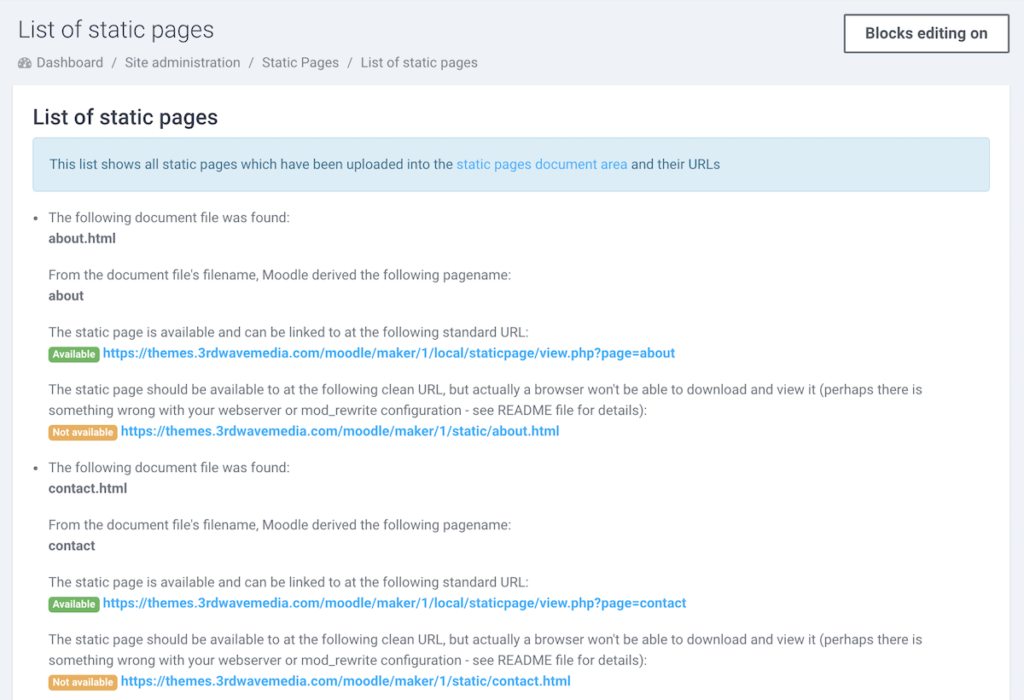
Task: Click the derived pagename 'about'
Action: (66, 296)
